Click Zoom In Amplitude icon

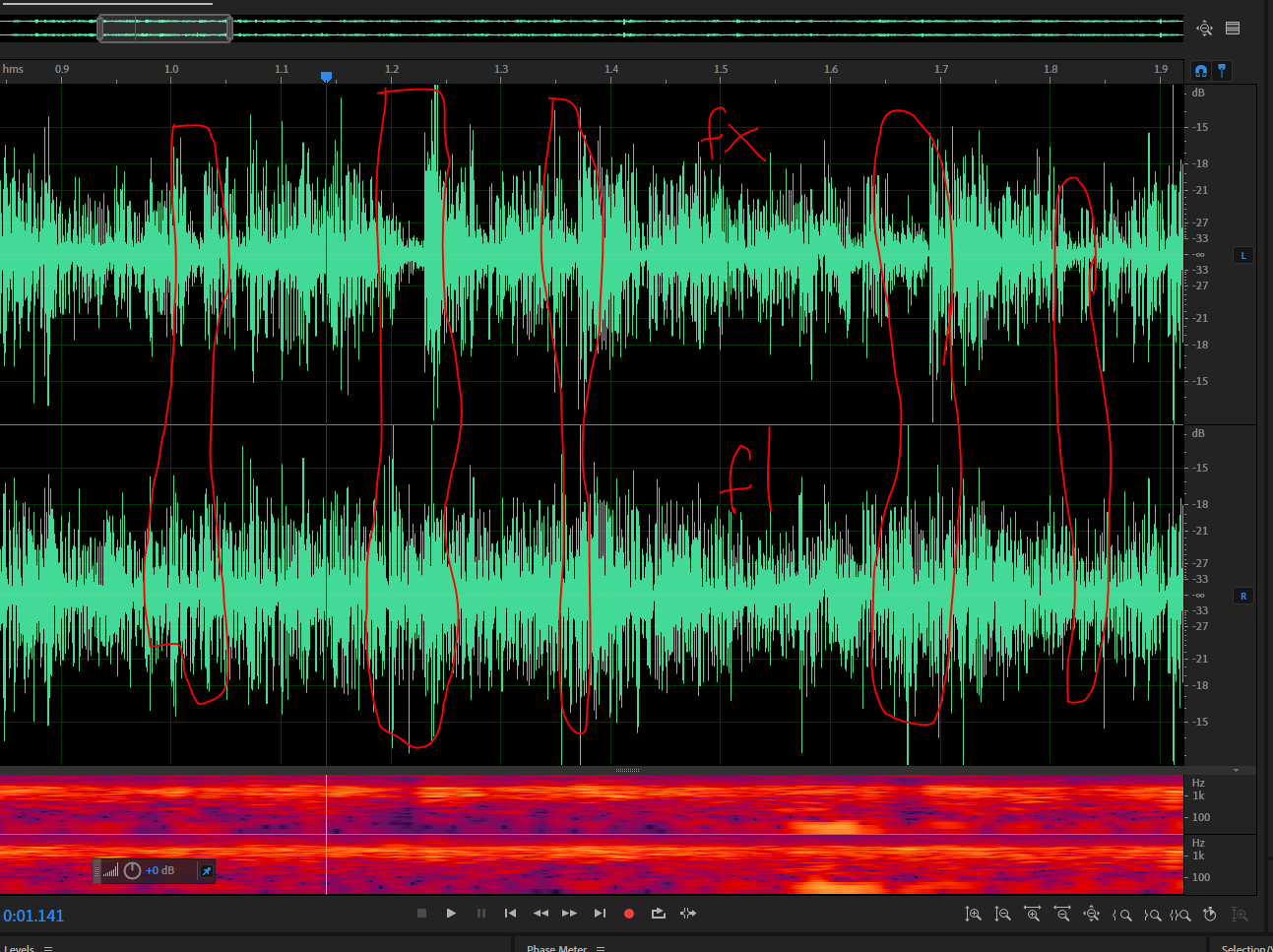(x=973, y=915)
